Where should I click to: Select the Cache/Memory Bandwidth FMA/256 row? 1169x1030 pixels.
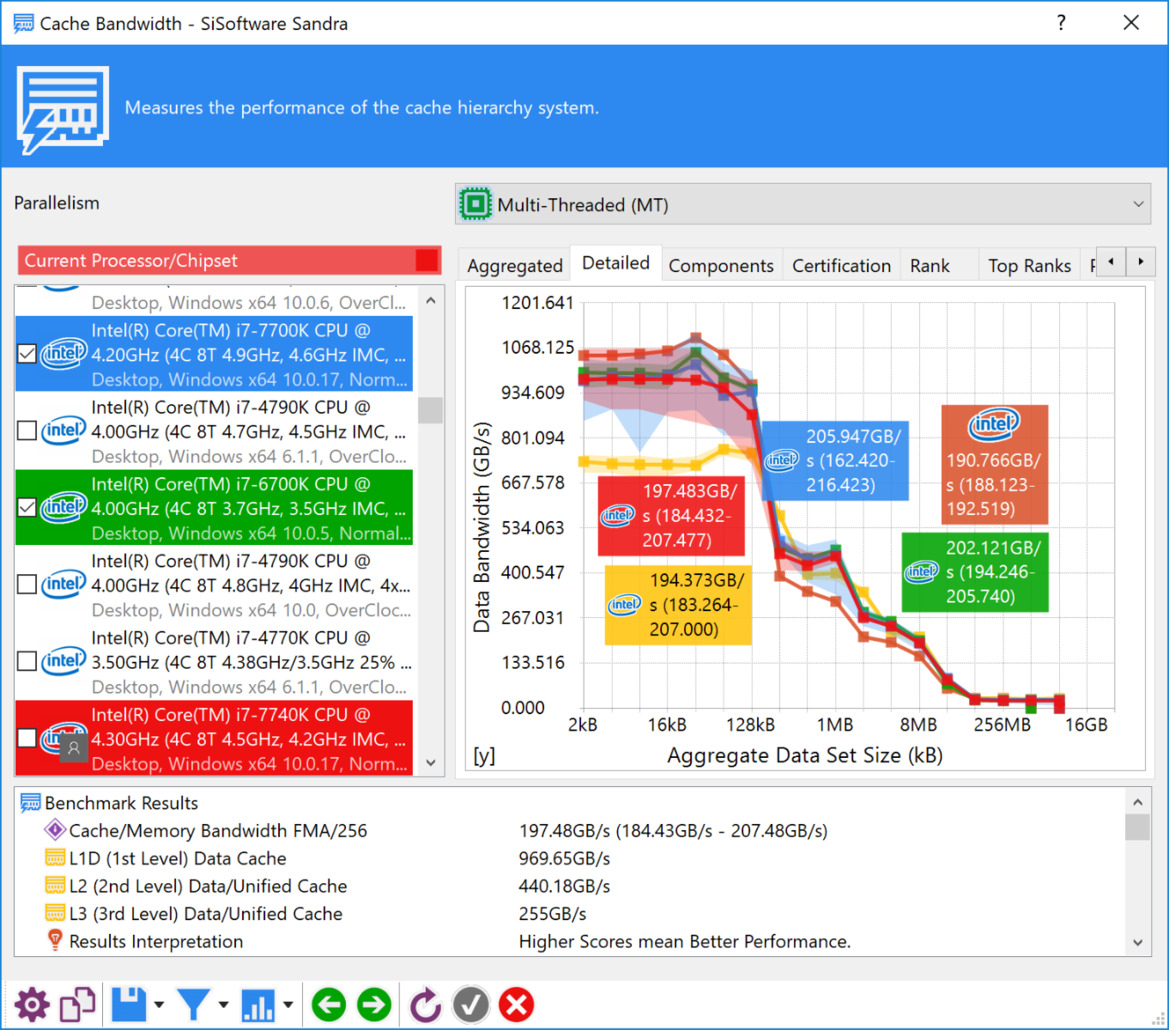570,830
